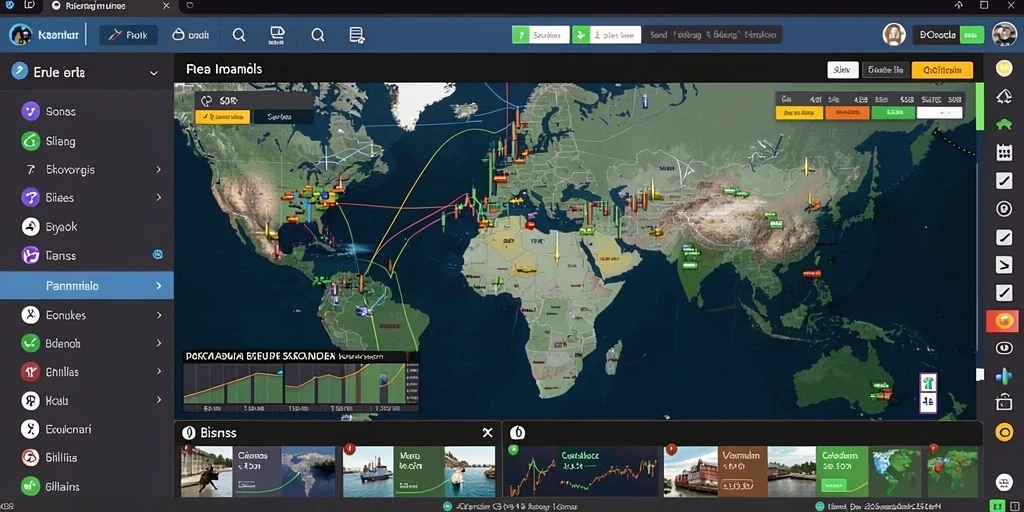Screen dimensions: 1024x512
Task: Open the Fiolk tab in top toolbar
Action: 129,35
